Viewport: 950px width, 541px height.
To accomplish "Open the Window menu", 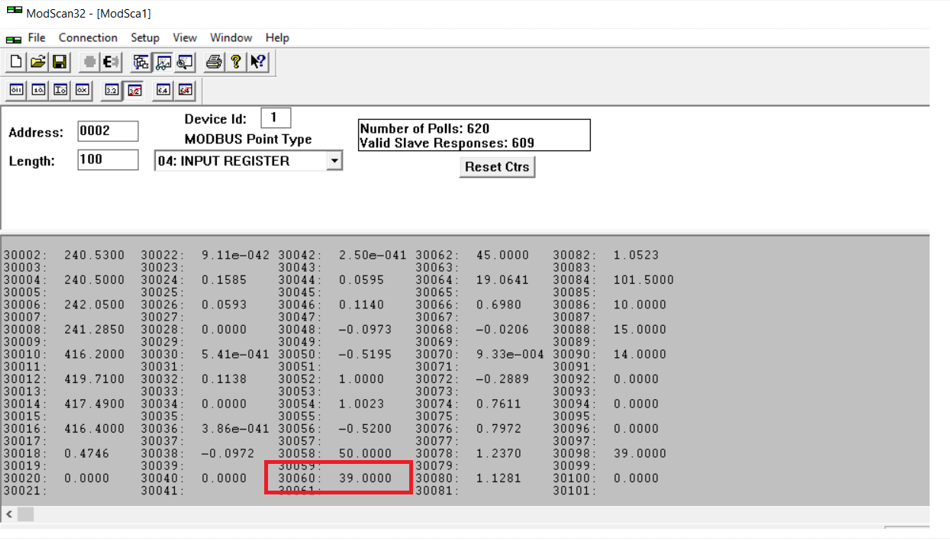I will tap(231, 38).
